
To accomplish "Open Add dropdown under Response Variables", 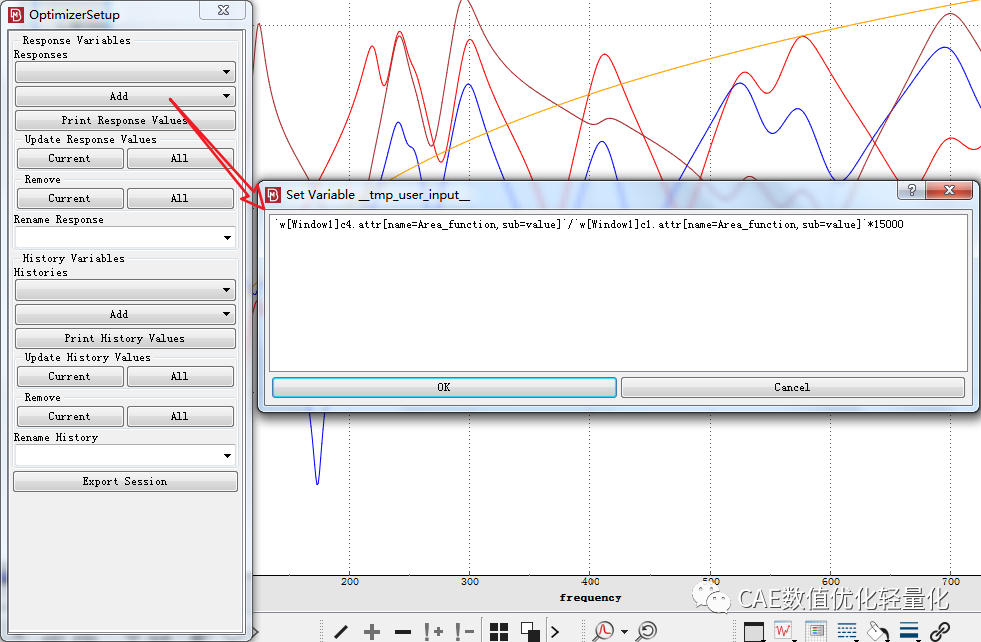I will [x=125, y=96].
